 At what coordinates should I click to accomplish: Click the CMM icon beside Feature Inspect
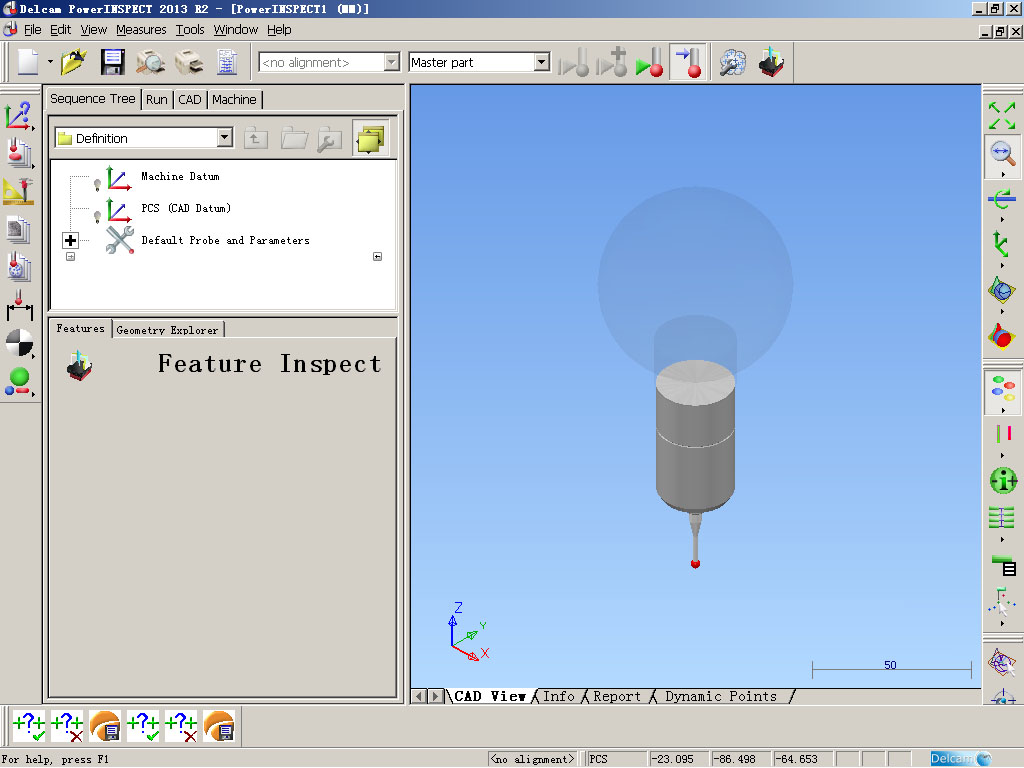click(80, 366)
